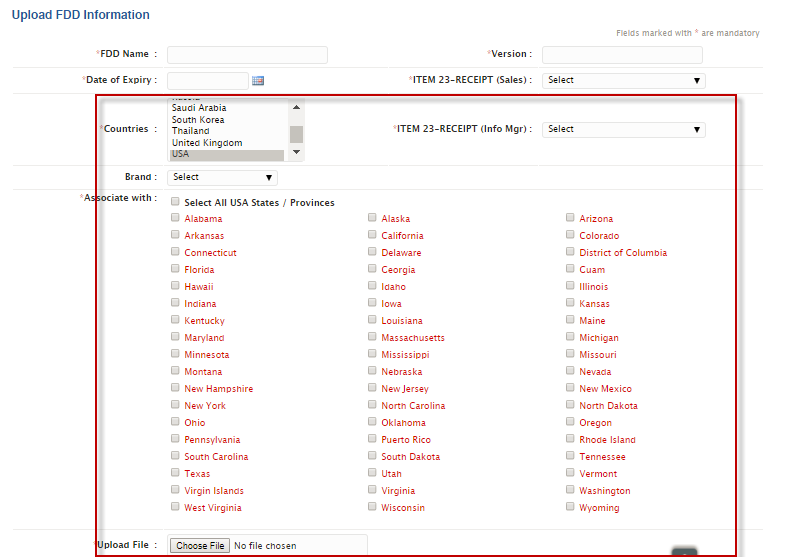This screenshot has height=557, width=795.
Task: Tick the Alabama checkbox
Action: pyautogui.click(x=175, y=218)
